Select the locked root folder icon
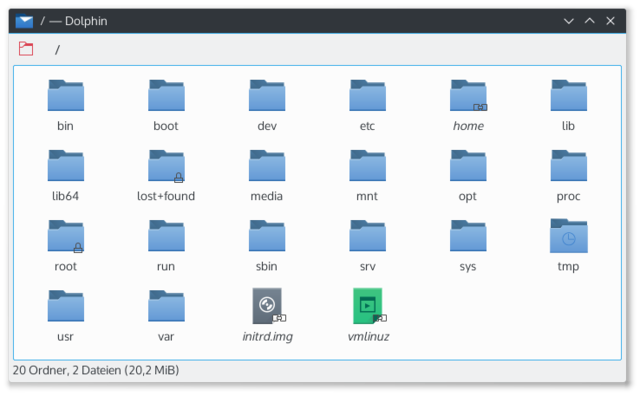 point(66,236)
